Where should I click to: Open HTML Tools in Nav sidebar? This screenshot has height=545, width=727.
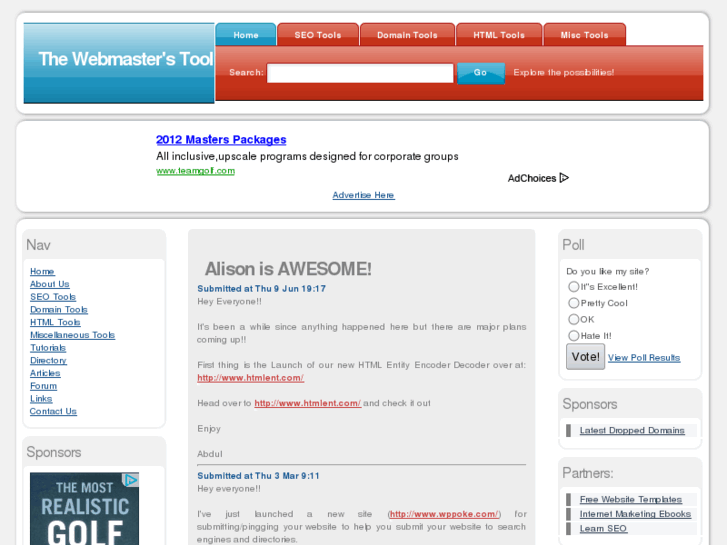coord(55,322)
